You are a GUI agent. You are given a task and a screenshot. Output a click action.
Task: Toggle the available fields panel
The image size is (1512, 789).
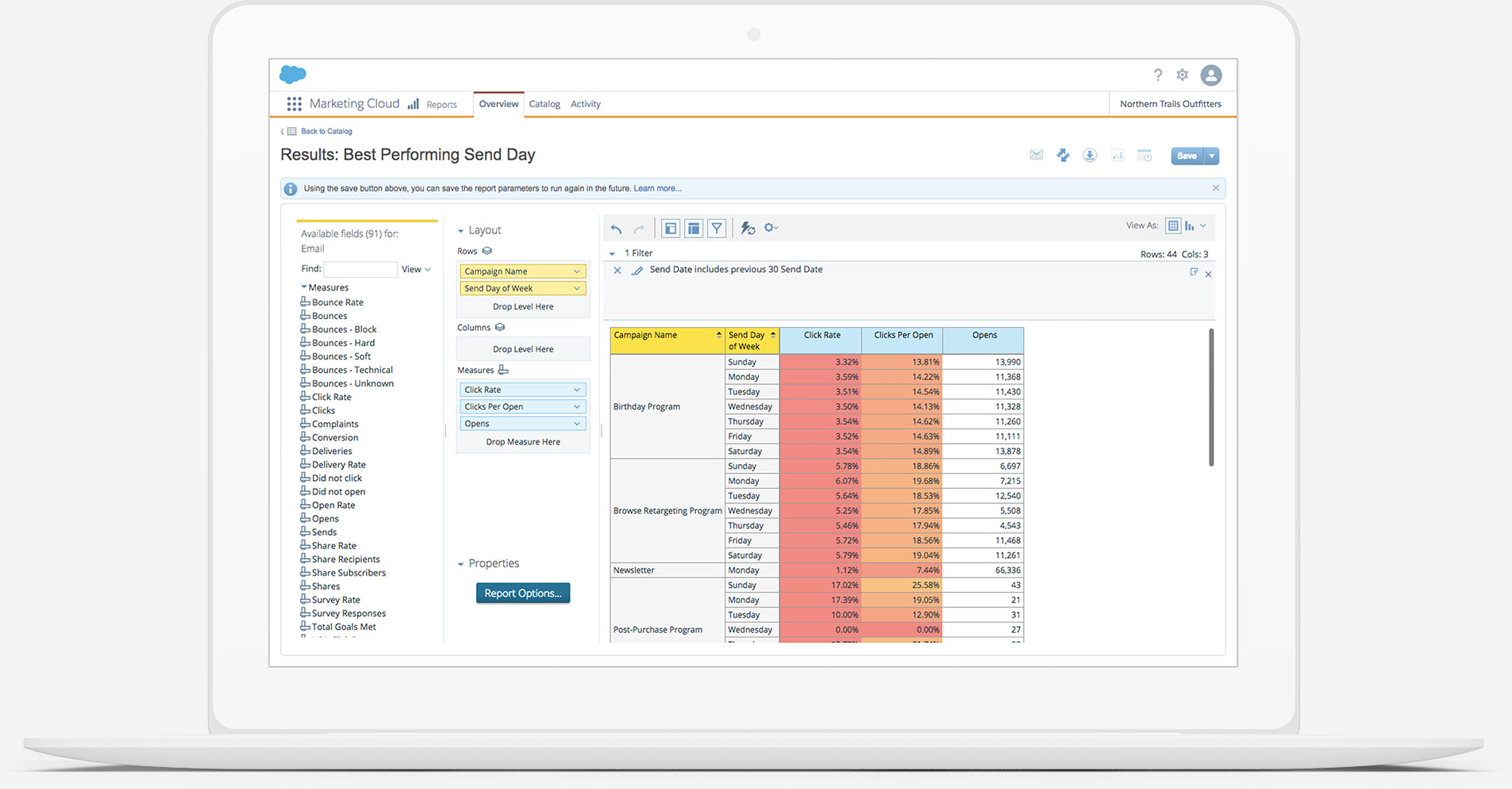point(671,229)
